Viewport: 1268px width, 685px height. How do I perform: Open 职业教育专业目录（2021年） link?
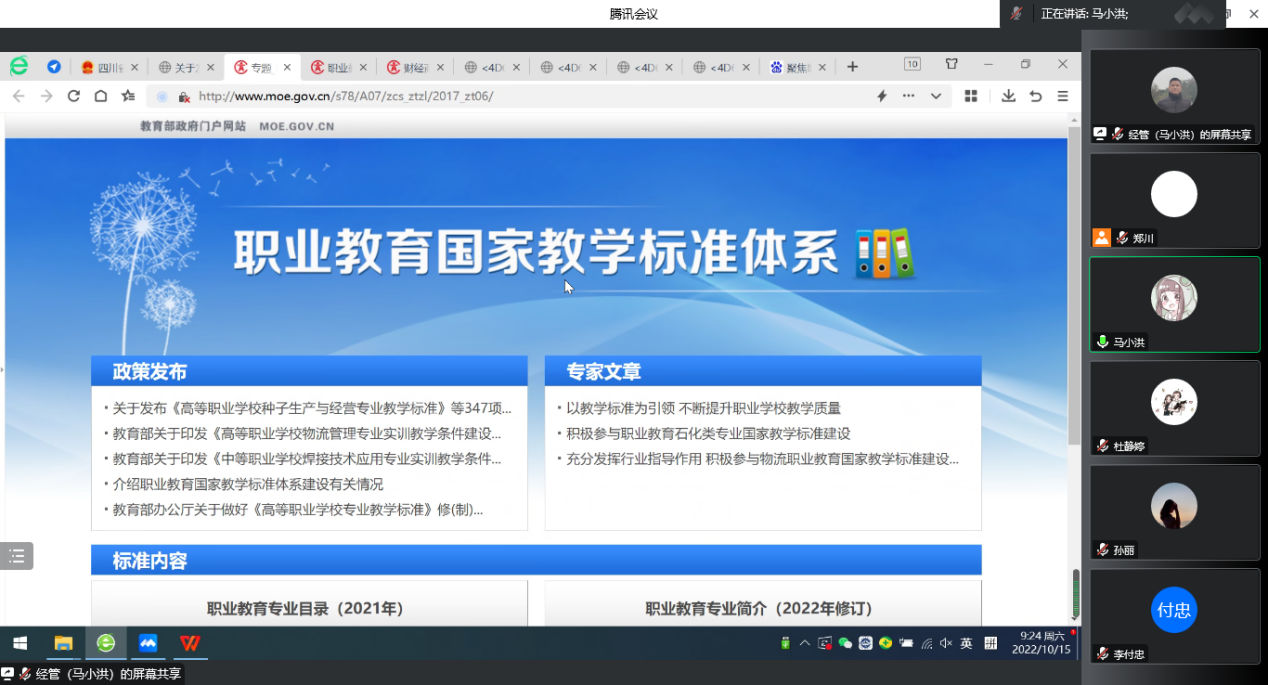tap(305, 608)
